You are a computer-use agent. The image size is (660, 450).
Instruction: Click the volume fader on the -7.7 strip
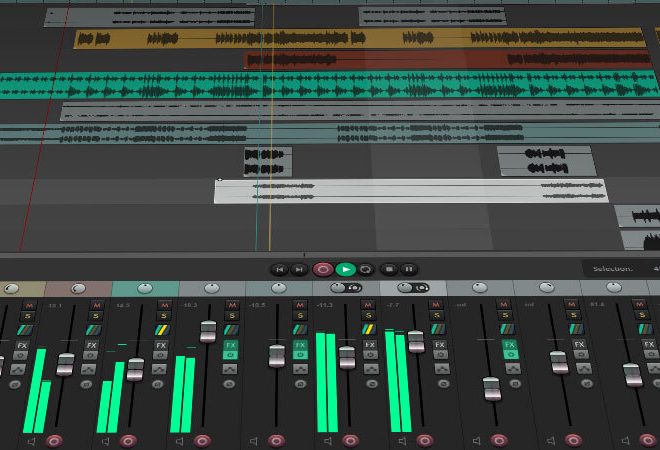point(416,341)
